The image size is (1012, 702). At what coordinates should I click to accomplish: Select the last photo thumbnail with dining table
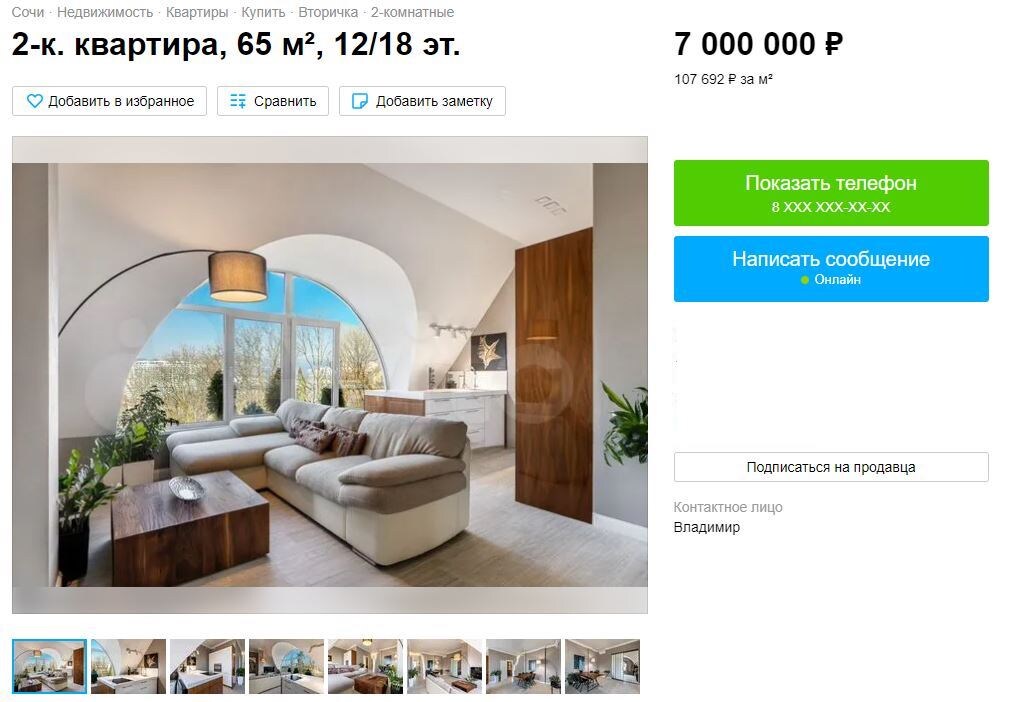[602, 667]
